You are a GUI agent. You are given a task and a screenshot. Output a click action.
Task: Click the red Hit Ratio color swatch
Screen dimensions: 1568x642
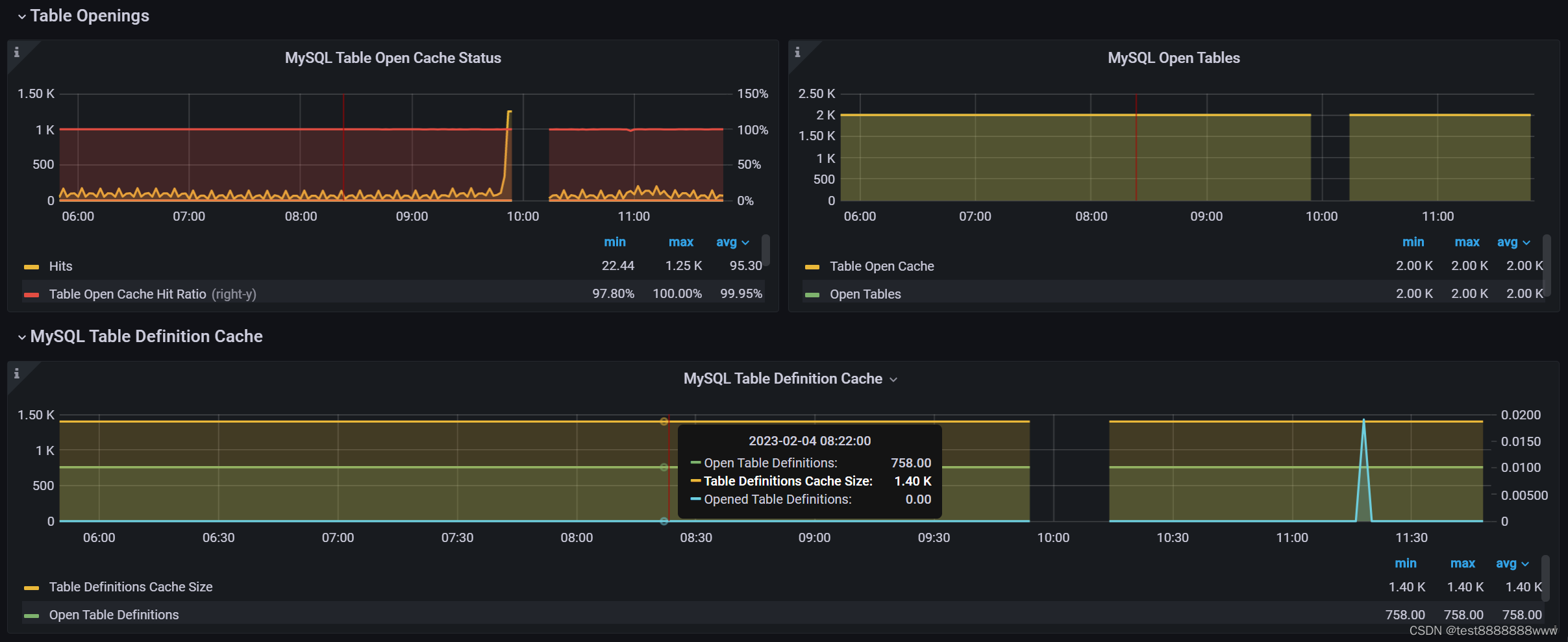click(31, 295)
